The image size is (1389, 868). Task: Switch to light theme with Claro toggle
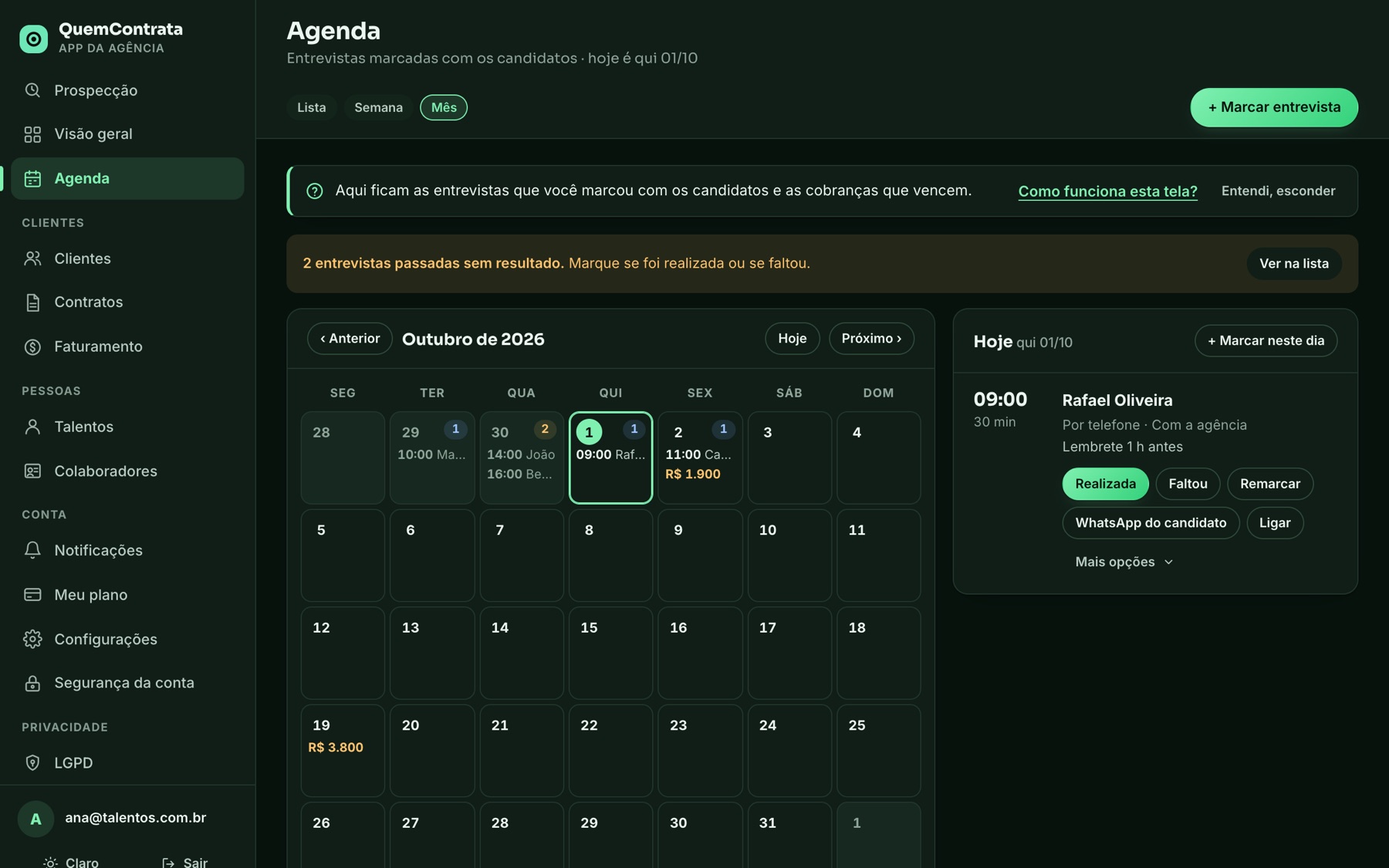[71, 862]
